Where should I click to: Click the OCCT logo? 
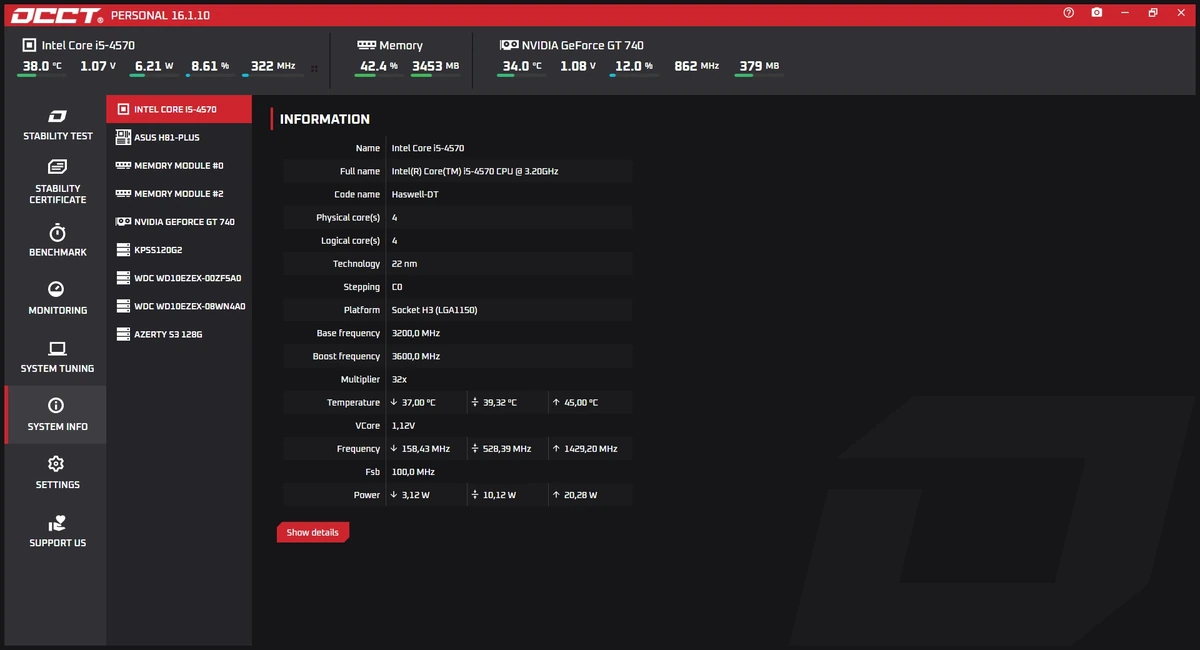[x=57, y=16]
